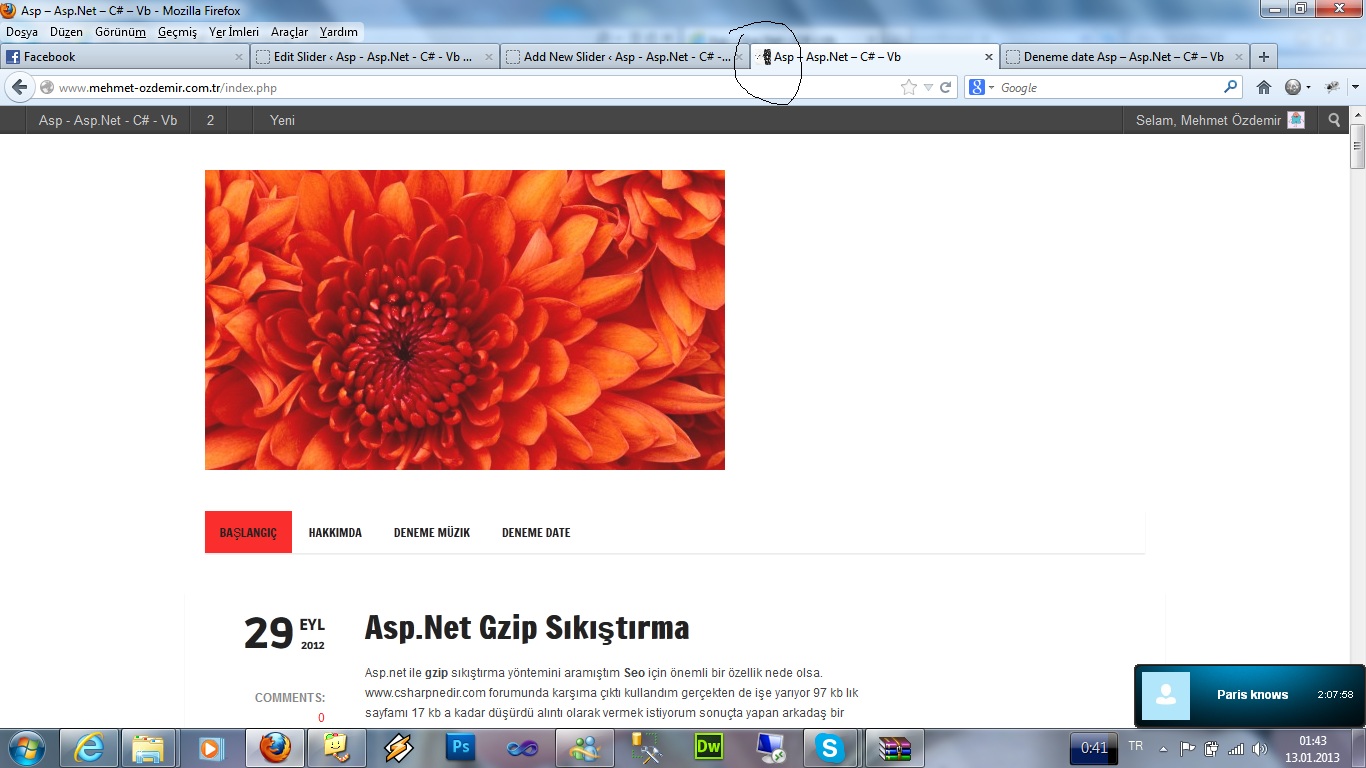Open the Yer İmleri menu
The height and width of the screenshot is (768, 1366).
click(x=233, y=32)
